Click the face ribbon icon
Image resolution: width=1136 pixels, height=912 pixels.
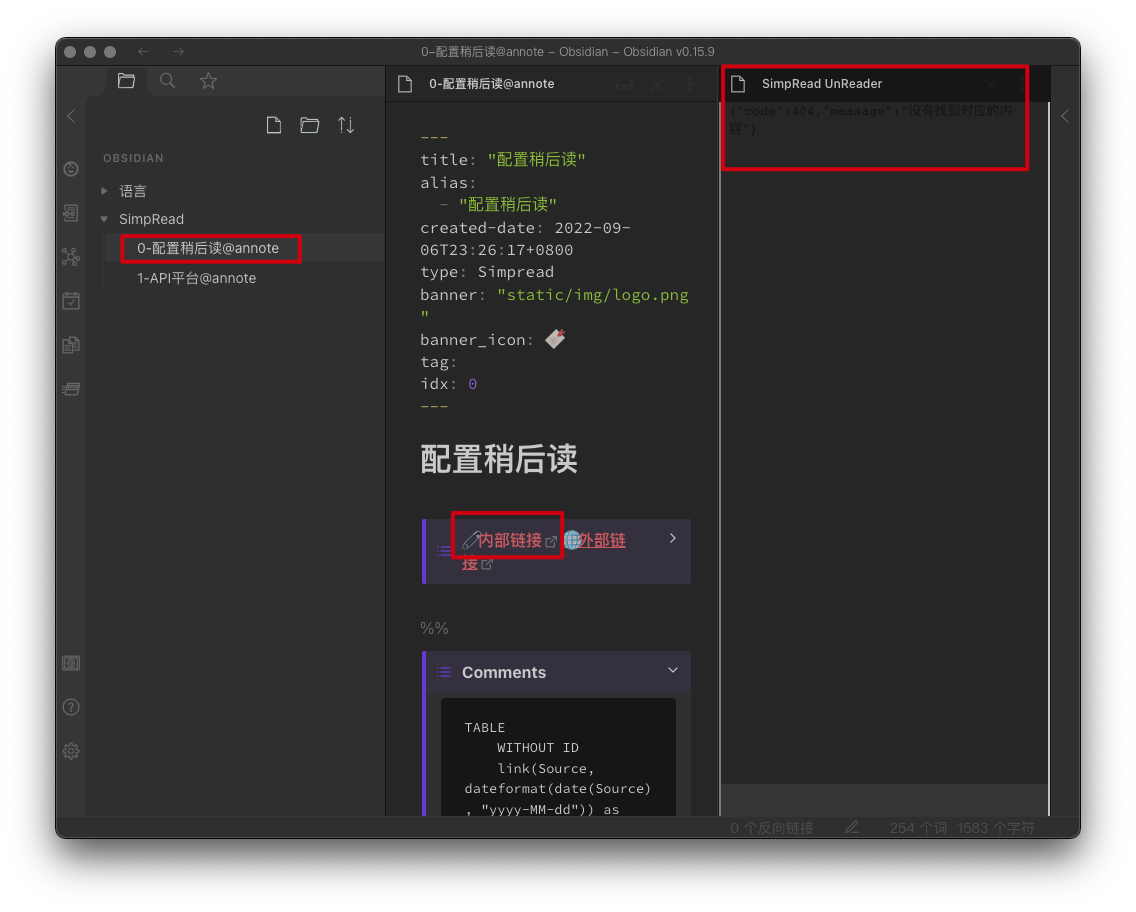pyautogui.click(x=71, y=169)
